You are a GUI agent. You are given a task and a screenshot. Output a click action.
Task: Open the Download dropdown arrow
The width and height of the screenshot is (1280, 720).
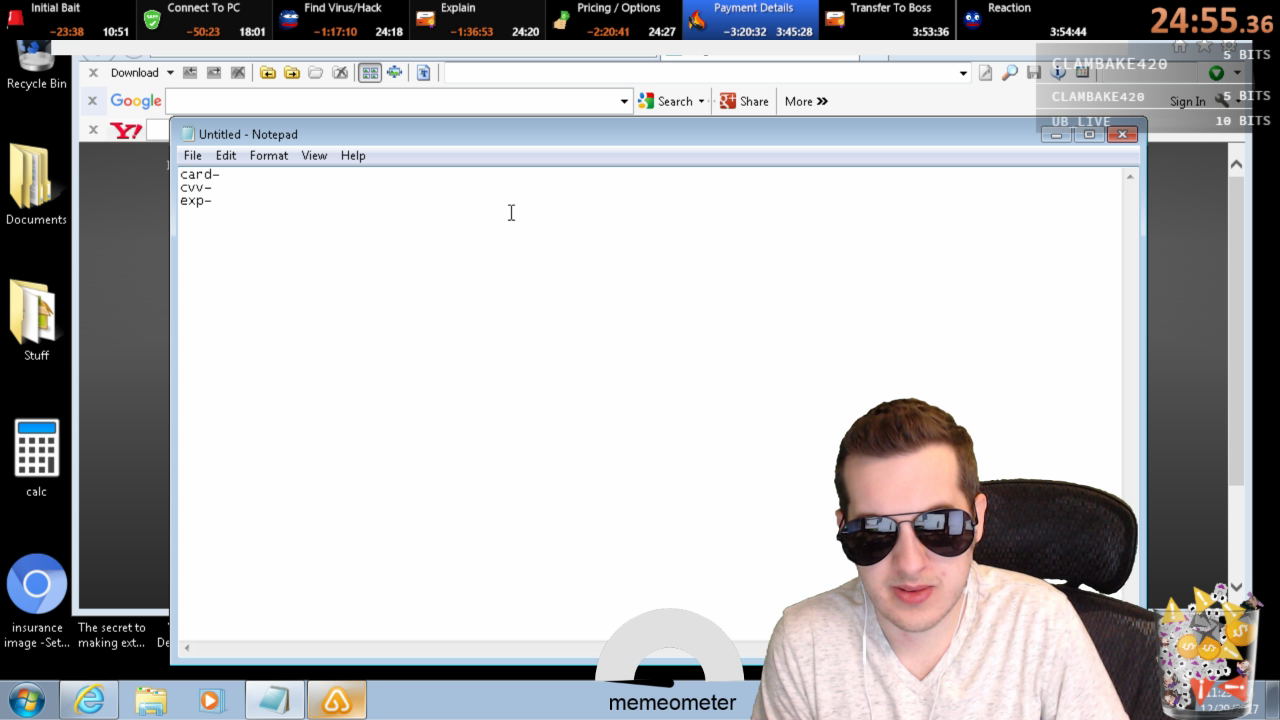[170, 73]
